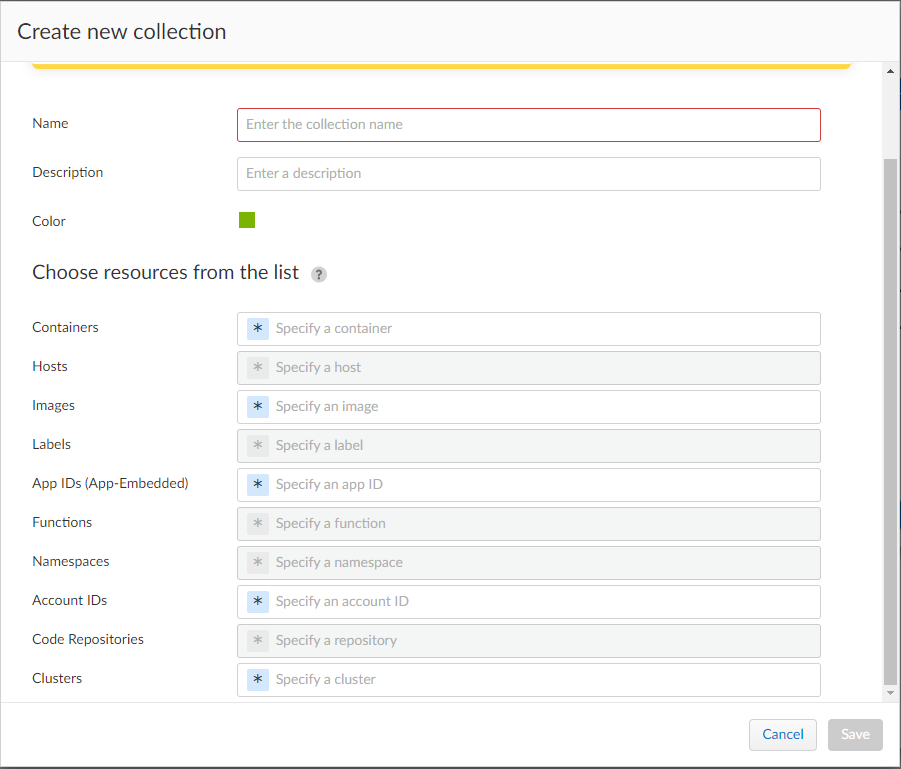This screenshot has width=901, height=769.
Task: Open the Specify an image field
Action: tap(545, 407)
